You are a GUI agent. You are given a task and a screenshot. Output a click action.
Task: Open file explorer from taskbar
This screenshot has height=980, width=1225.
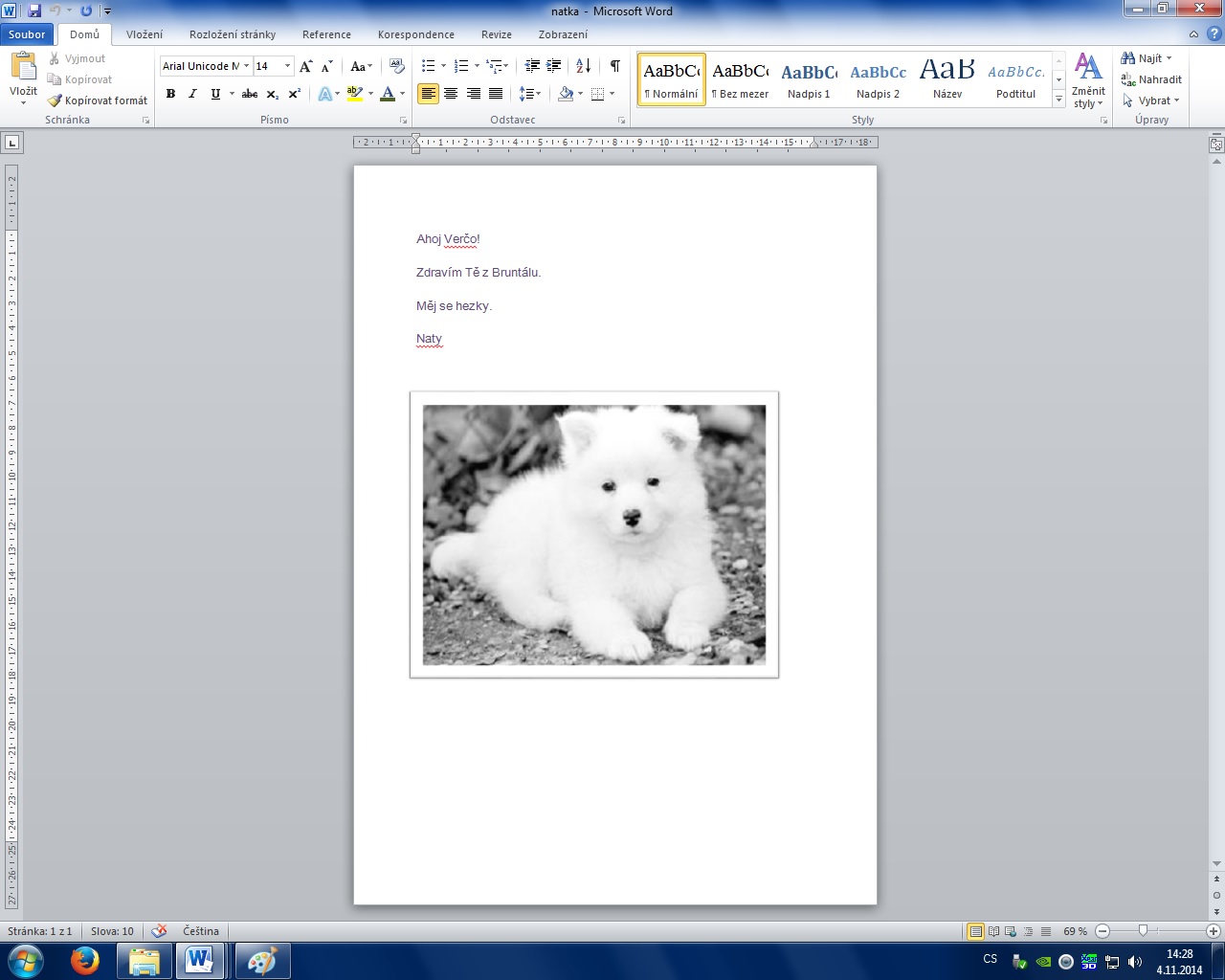(144, 961)
